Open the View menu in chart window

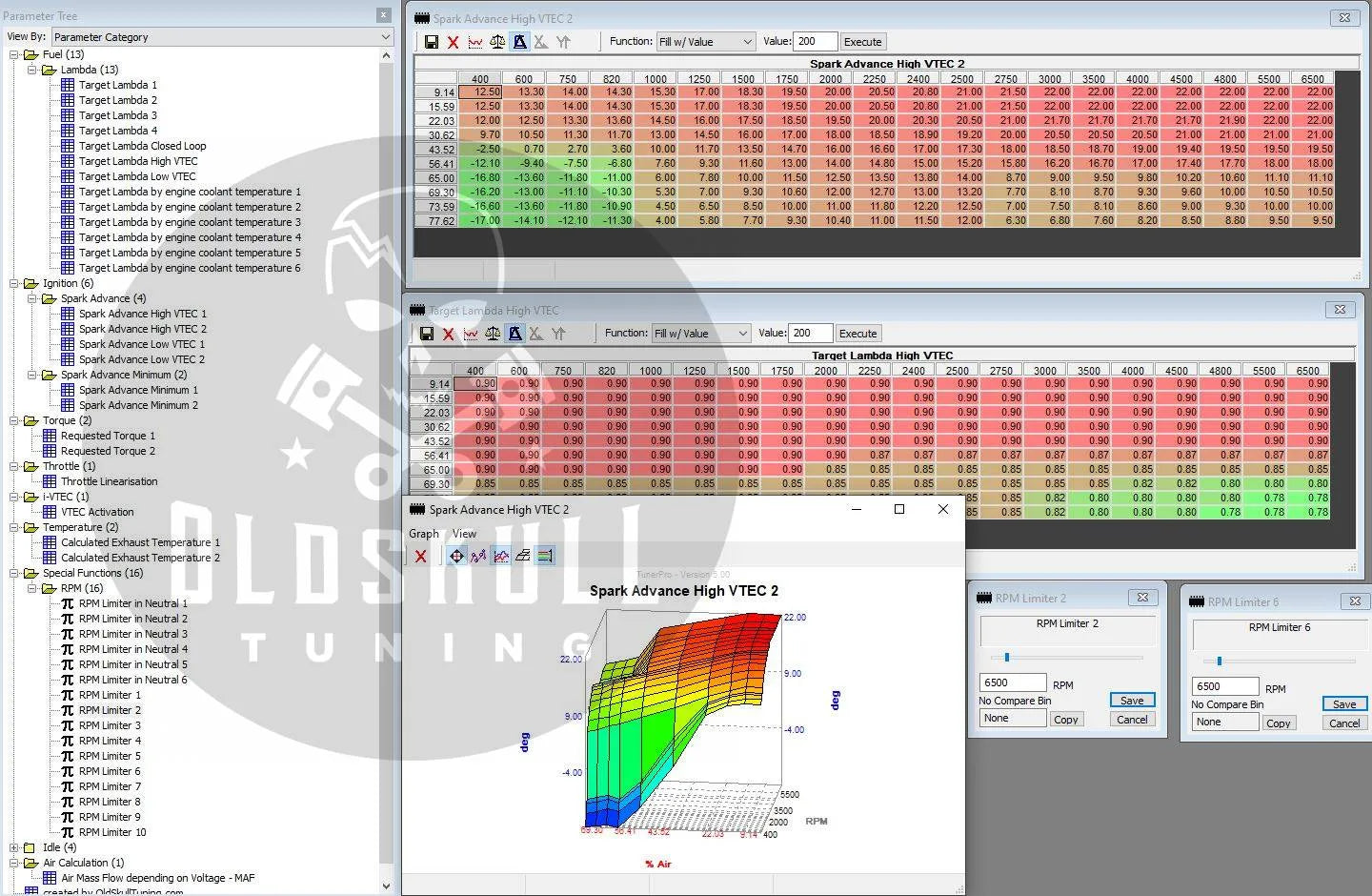464,534
